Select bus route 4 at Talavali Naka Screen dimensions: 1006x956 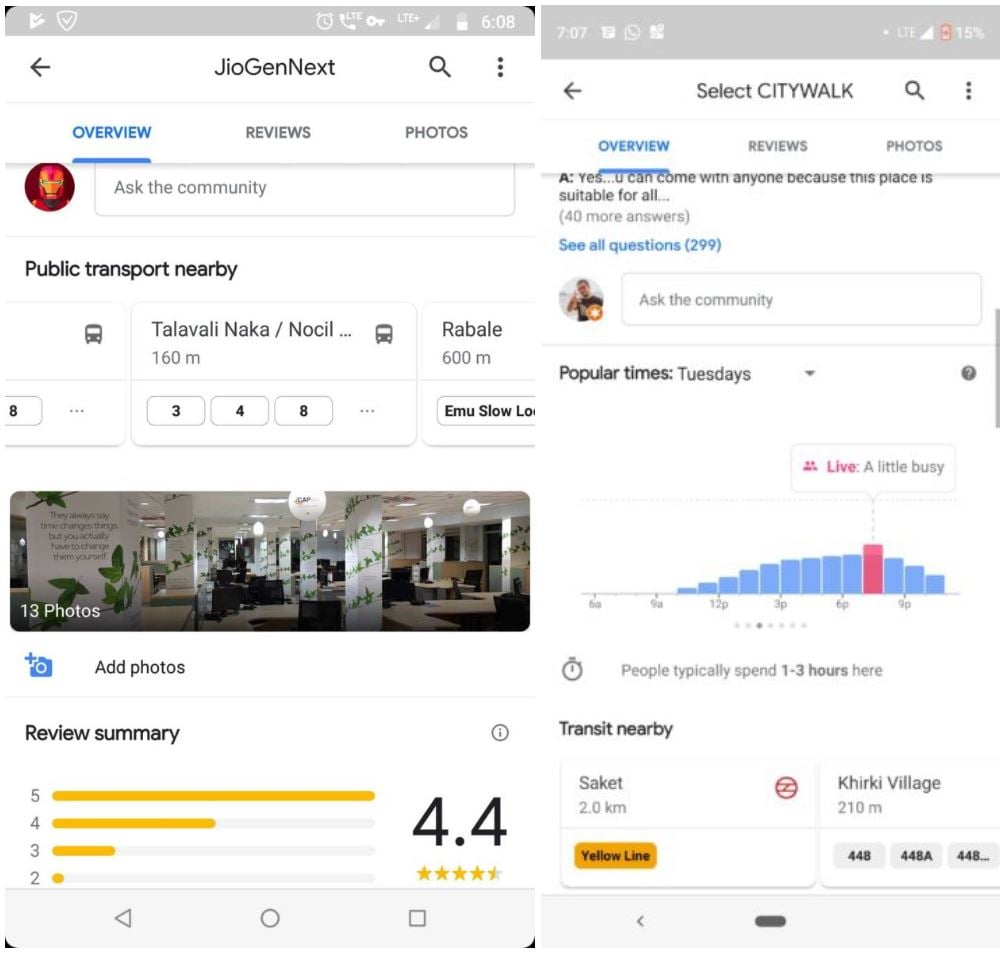(239, 411)
